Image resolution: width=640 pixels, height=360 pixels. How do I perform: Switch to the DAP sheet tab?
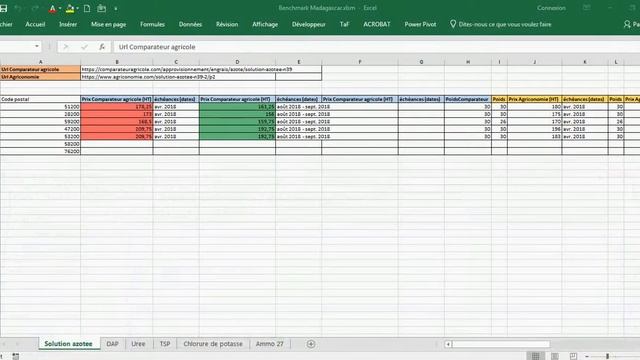coord(112,344)
